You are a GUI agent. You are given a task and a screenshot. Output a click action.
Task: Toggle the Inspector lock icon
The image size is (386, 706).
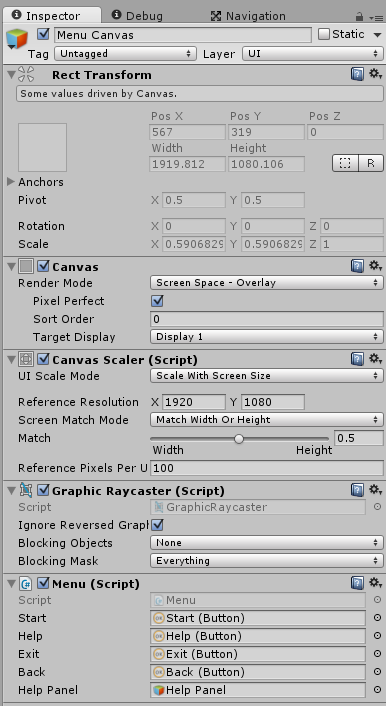[x=359, y=17]
